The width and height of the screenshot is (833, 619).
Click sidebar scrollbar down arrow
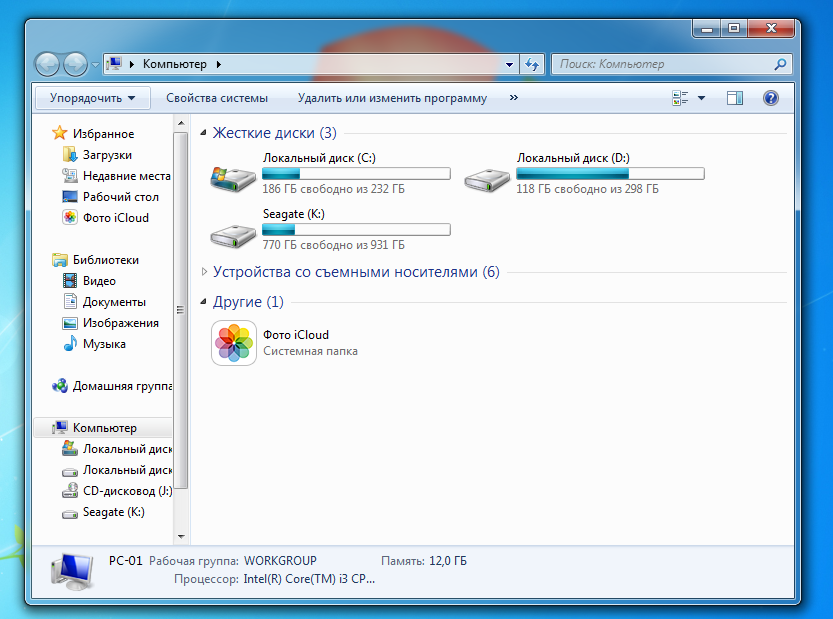[x=181, y=537]
